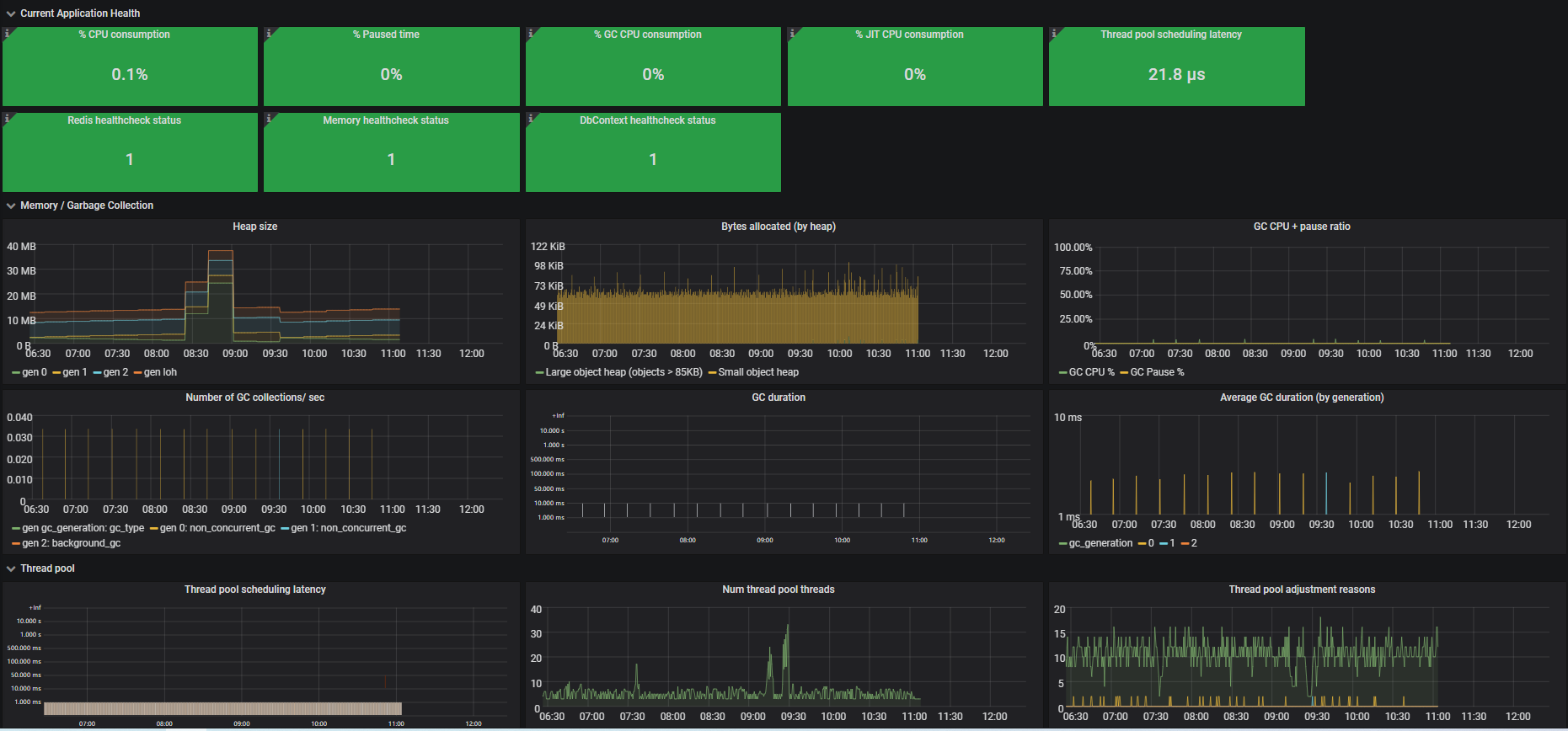The image size is (1568, 731).
Task: Open info icon on DbContext healthcheck status panel
Action: coord(530,119)
